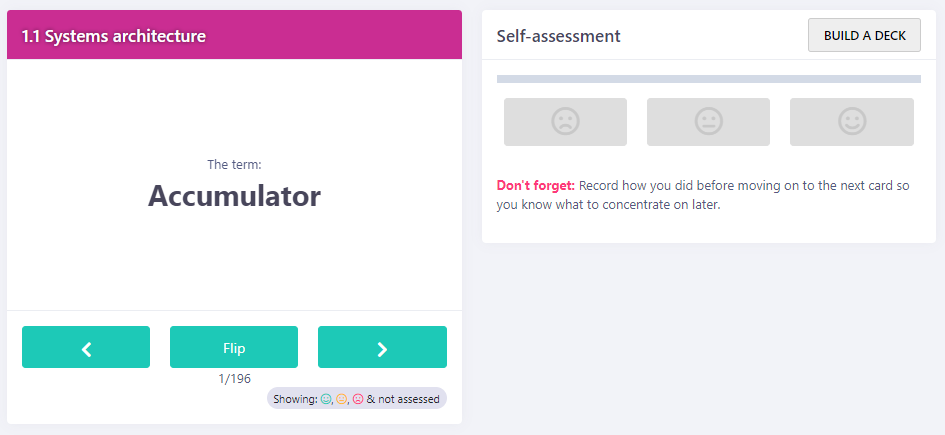The image size is (945, 435).
Task: Click the 'Don't forget:' reminder label
Action: pyautogui.click(x=535, y=185)
